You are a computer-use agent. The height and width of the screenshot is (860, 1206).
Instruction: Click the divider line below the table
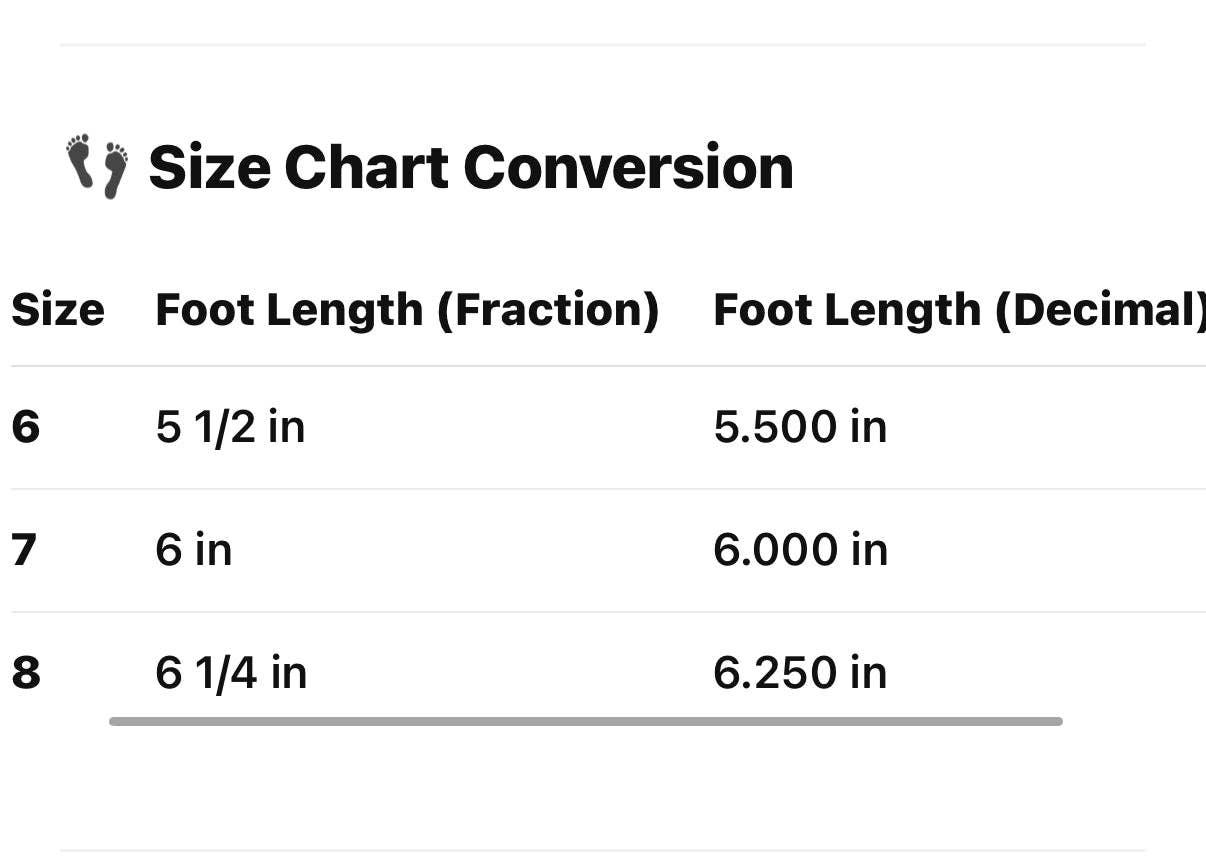[x=602, y=851]
